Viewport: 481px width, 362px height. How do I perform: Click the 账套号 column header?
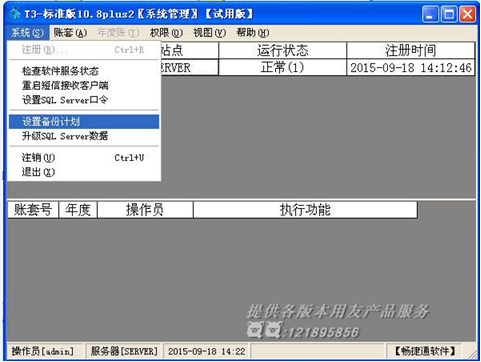click(x=33, y=210)
